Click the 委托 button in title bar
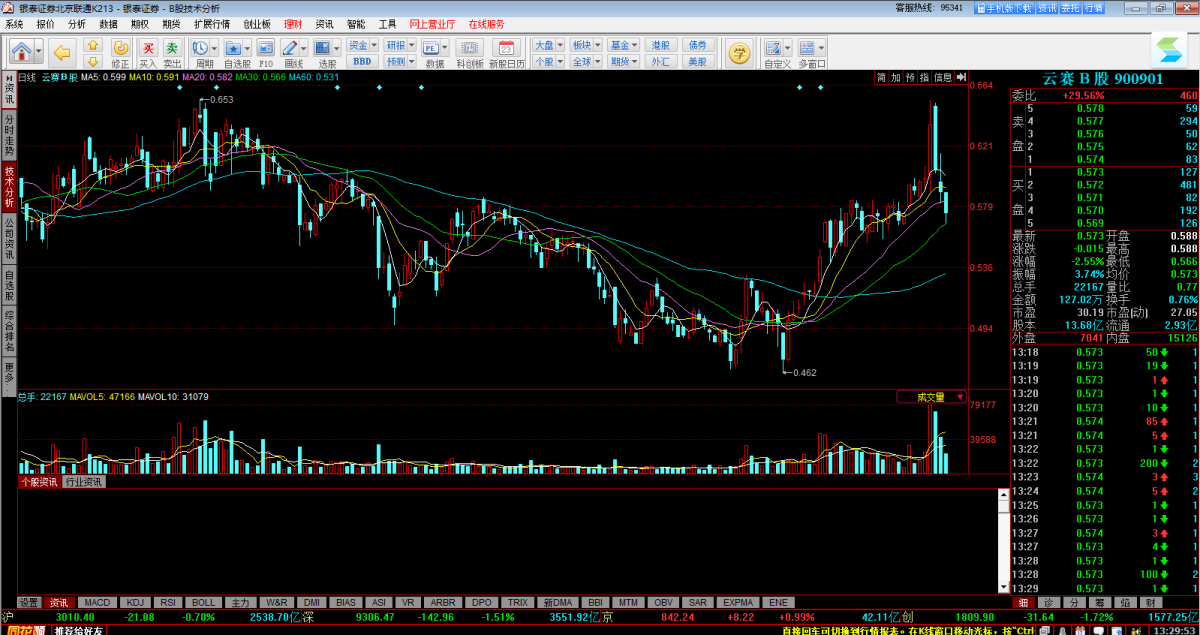 (x=1070, y=8)
